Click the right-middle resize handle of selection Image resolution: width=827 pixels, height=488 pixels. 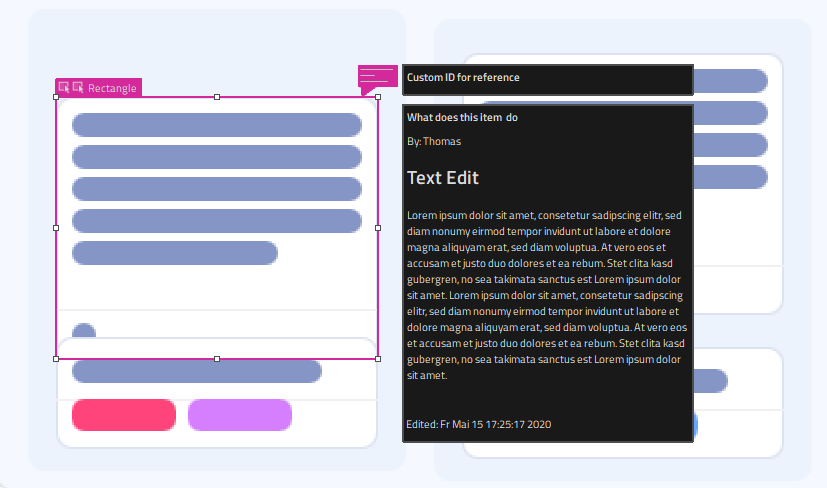click(x=378, y=228)
